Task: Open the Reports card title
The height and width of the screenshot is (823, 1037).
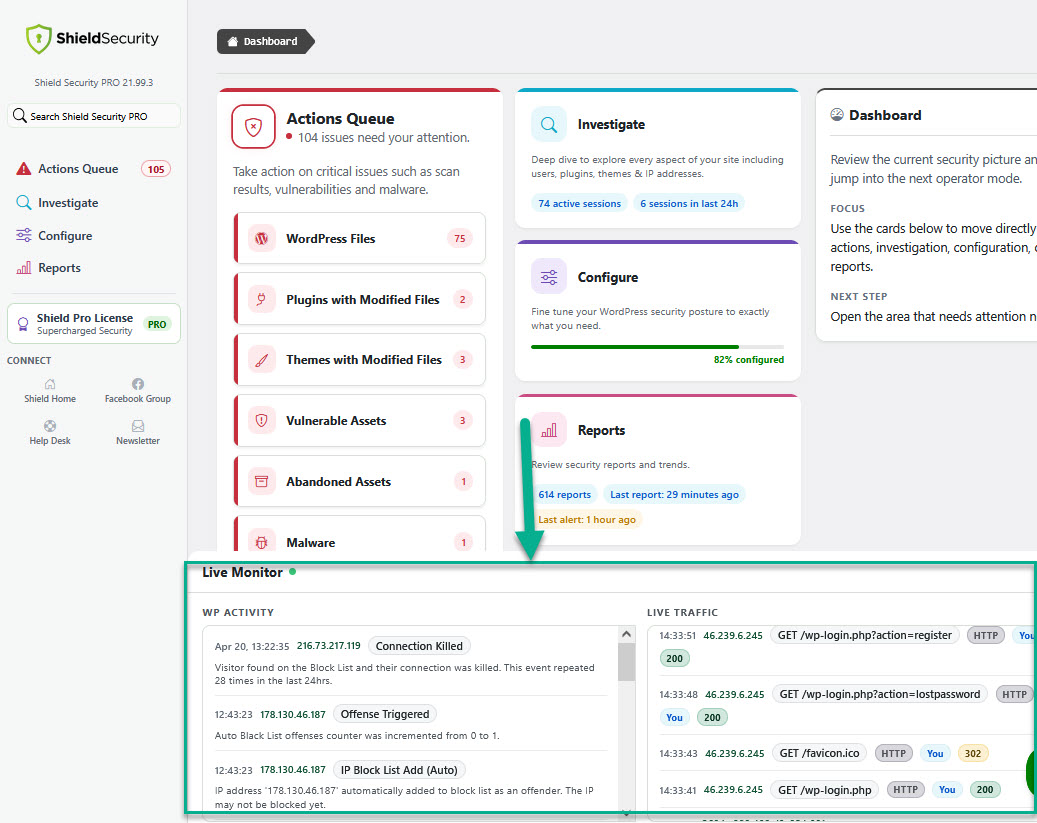Action: coord(601,430)
